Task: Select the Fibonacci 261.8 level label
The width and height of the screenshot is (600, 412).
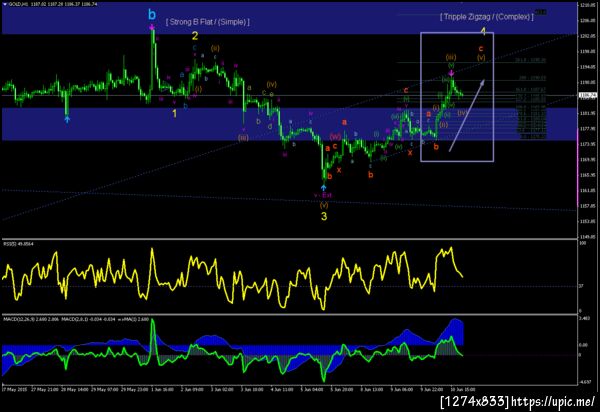Action: [530, 60]
